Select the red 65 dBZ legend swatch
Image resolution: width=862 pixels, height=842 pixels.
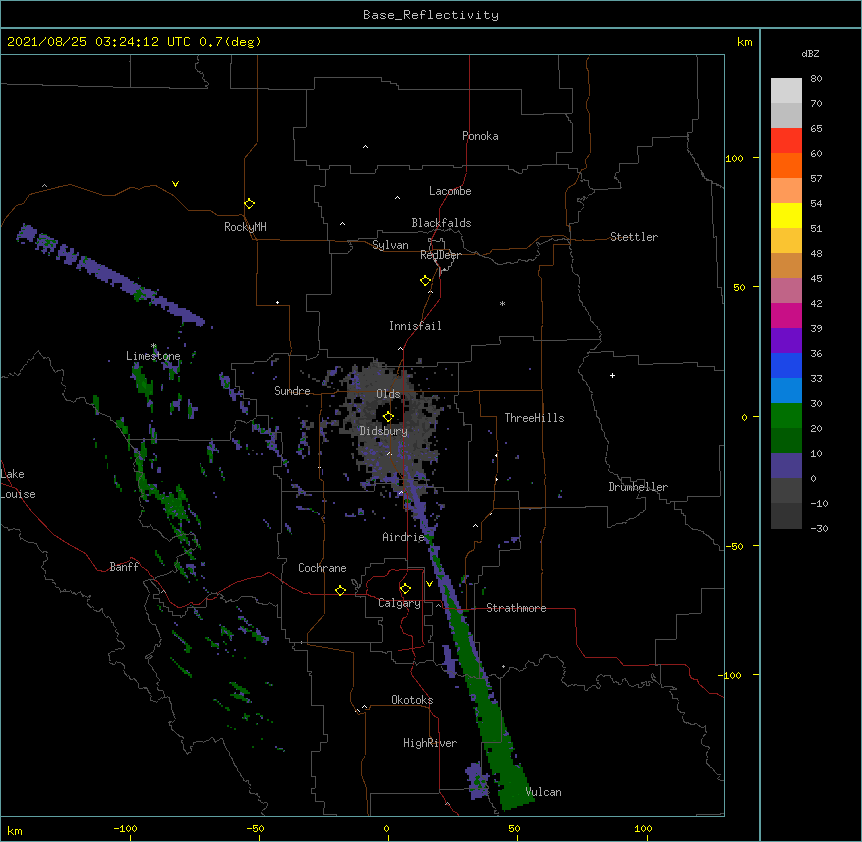point(786,141)
